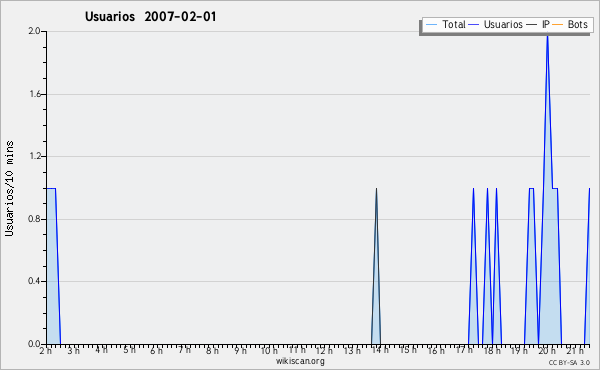The image size is (600, 370).
Task: Click the '18 h' x-axis label
Action: click(492, 350)
